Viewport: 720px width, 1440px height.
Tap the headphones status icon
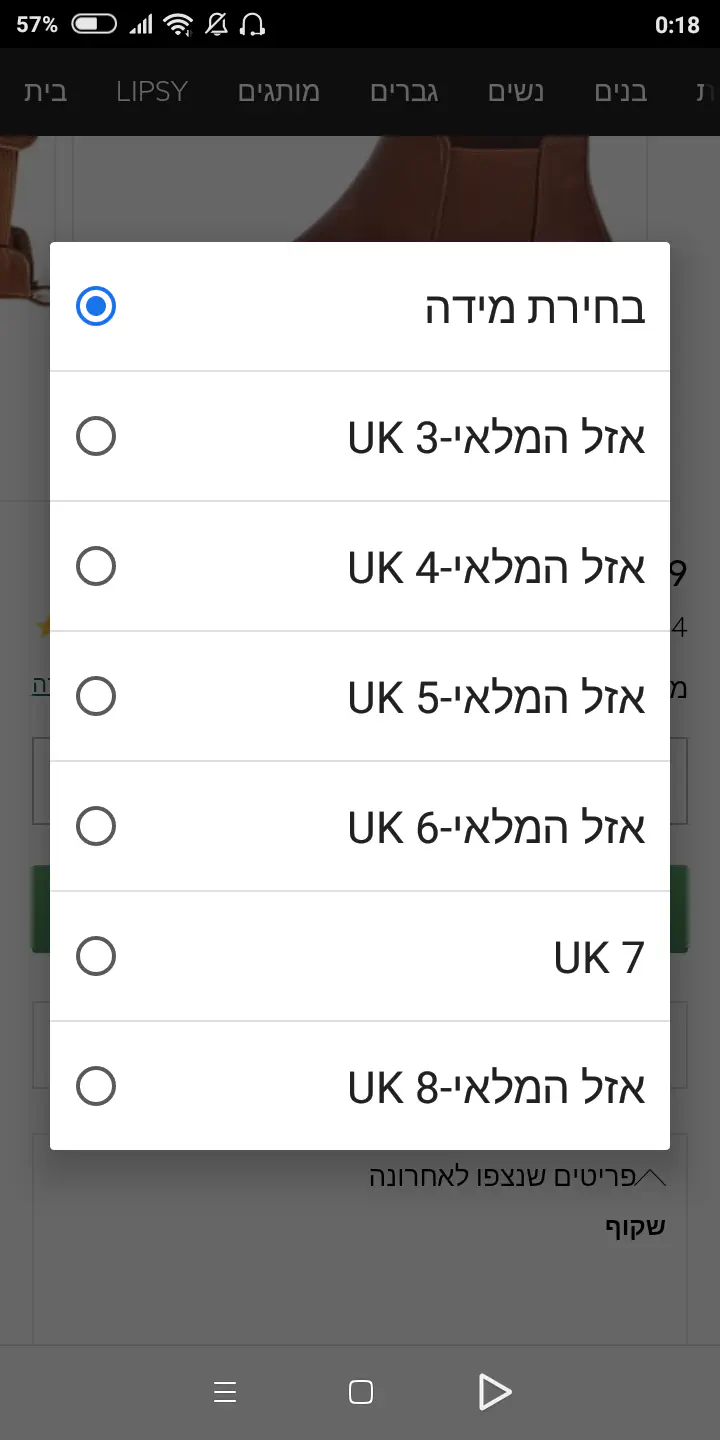coord(253,24)
